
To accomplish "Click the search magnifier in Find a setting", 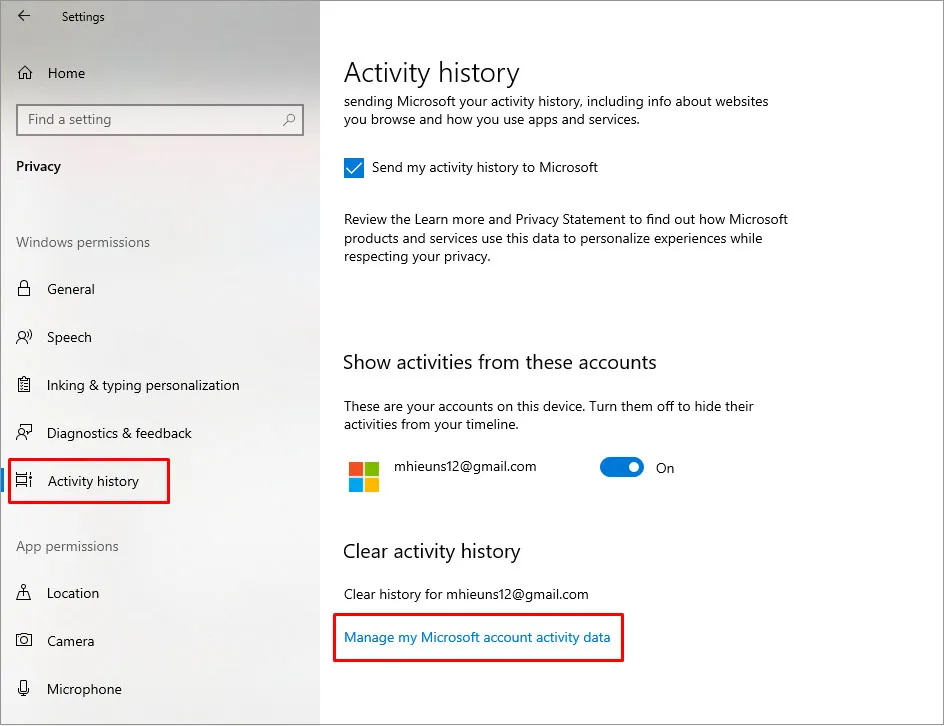I will pyautogui.click(x=290, y=119).
